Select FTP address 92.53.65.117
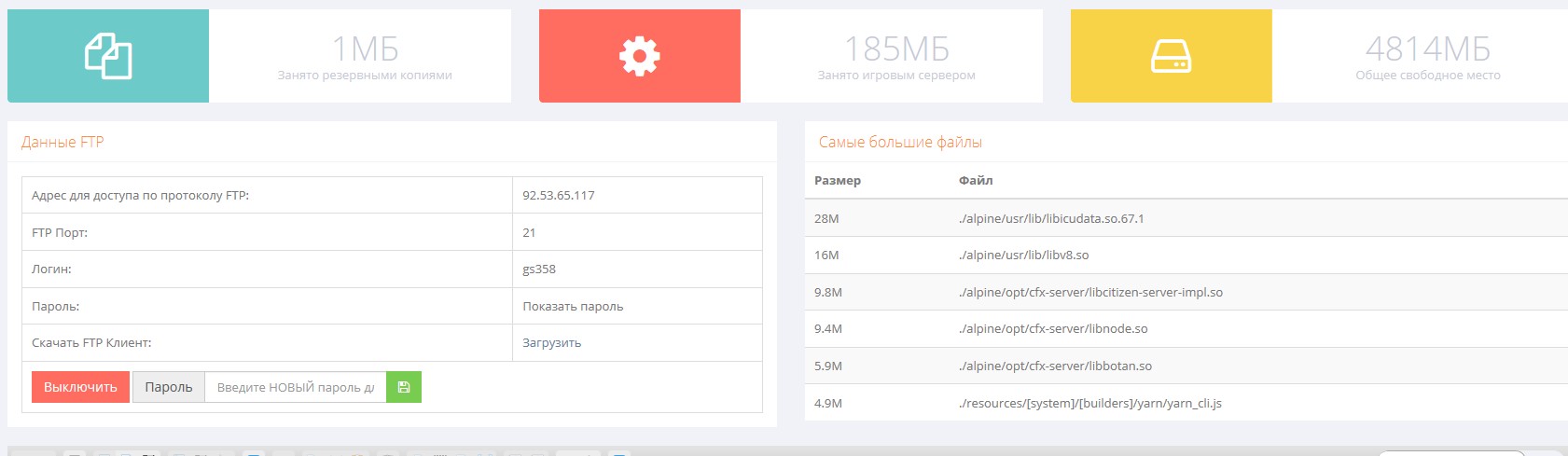Screen dimensions: 1568x456 (x=558, y=195)
